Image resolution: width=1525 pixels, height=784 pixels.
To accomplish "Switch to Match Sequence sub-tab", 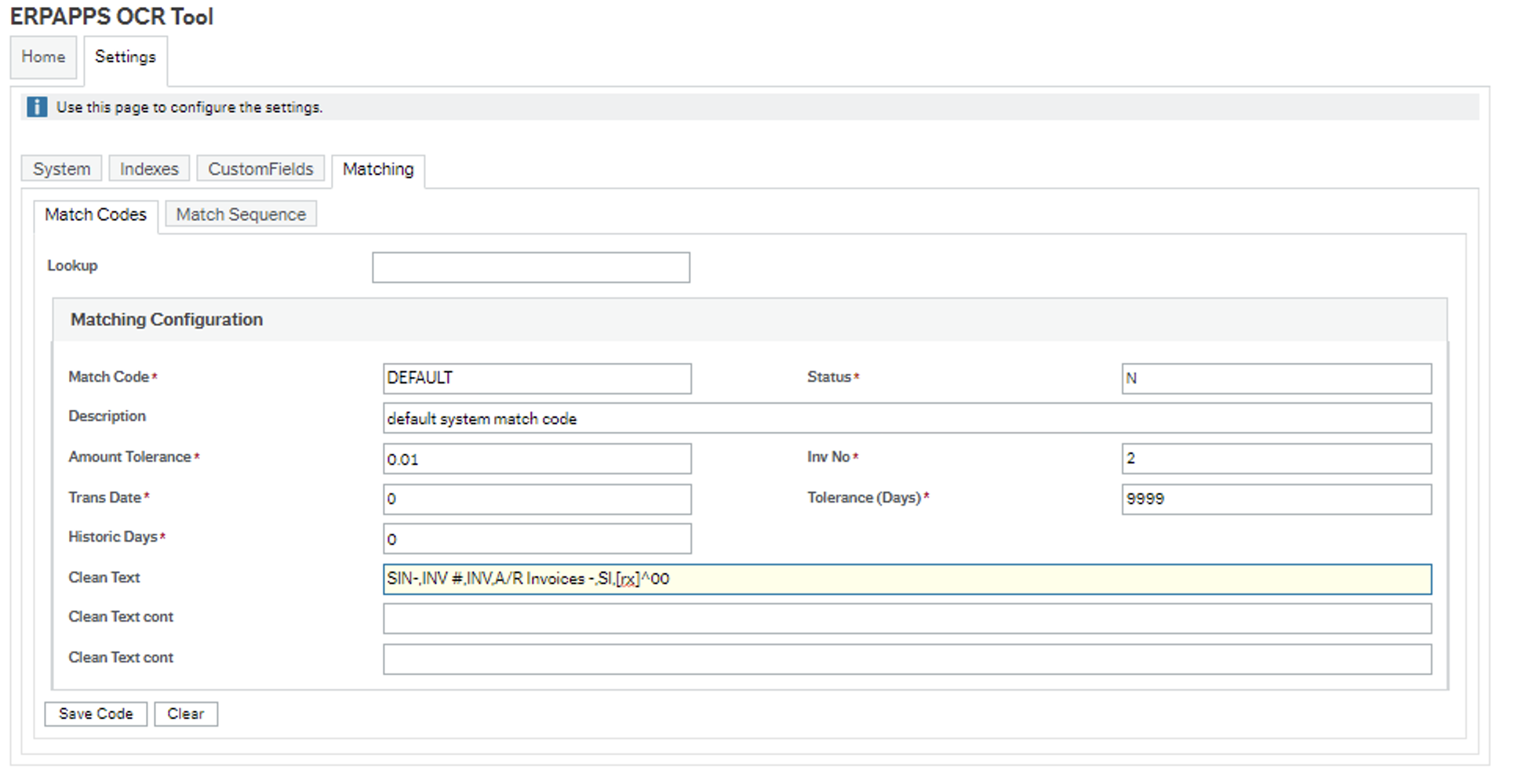I will (241, 214).
